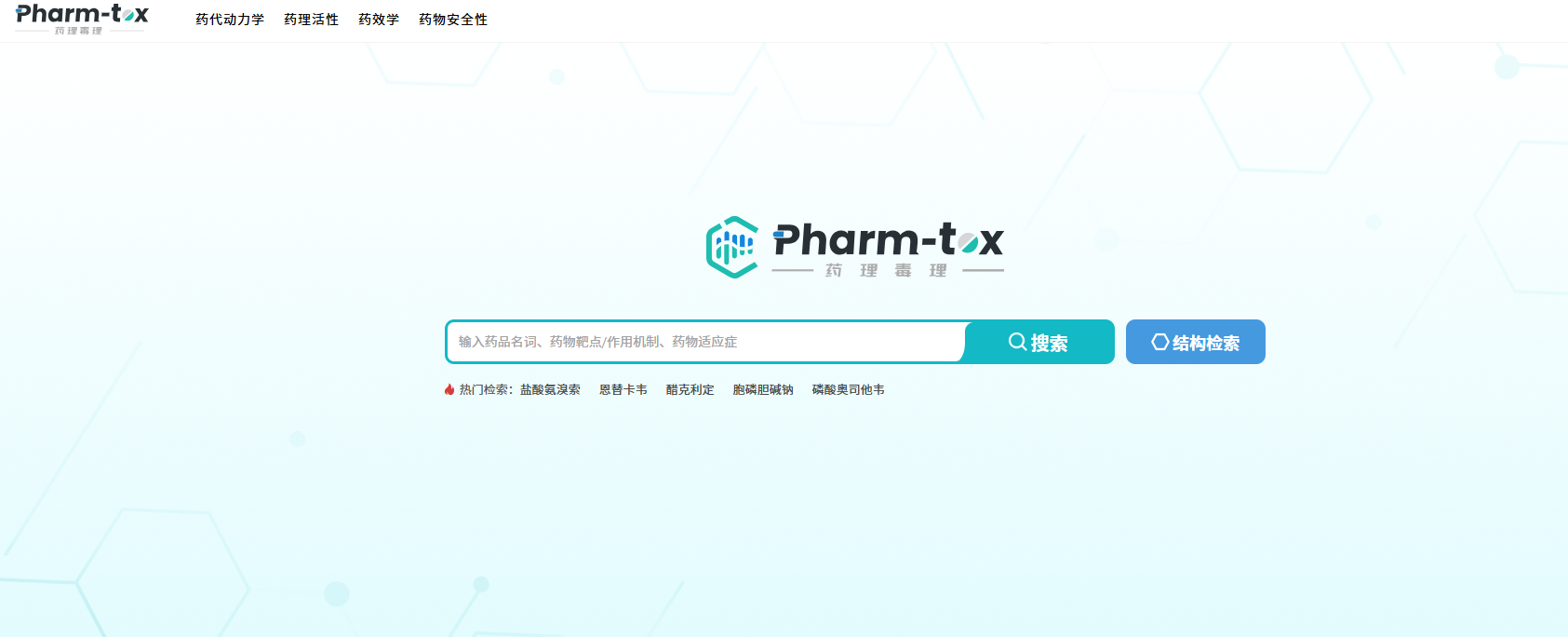Go to the 药效学 section
The image size is (1568, 637).
[x=379, y=20]
